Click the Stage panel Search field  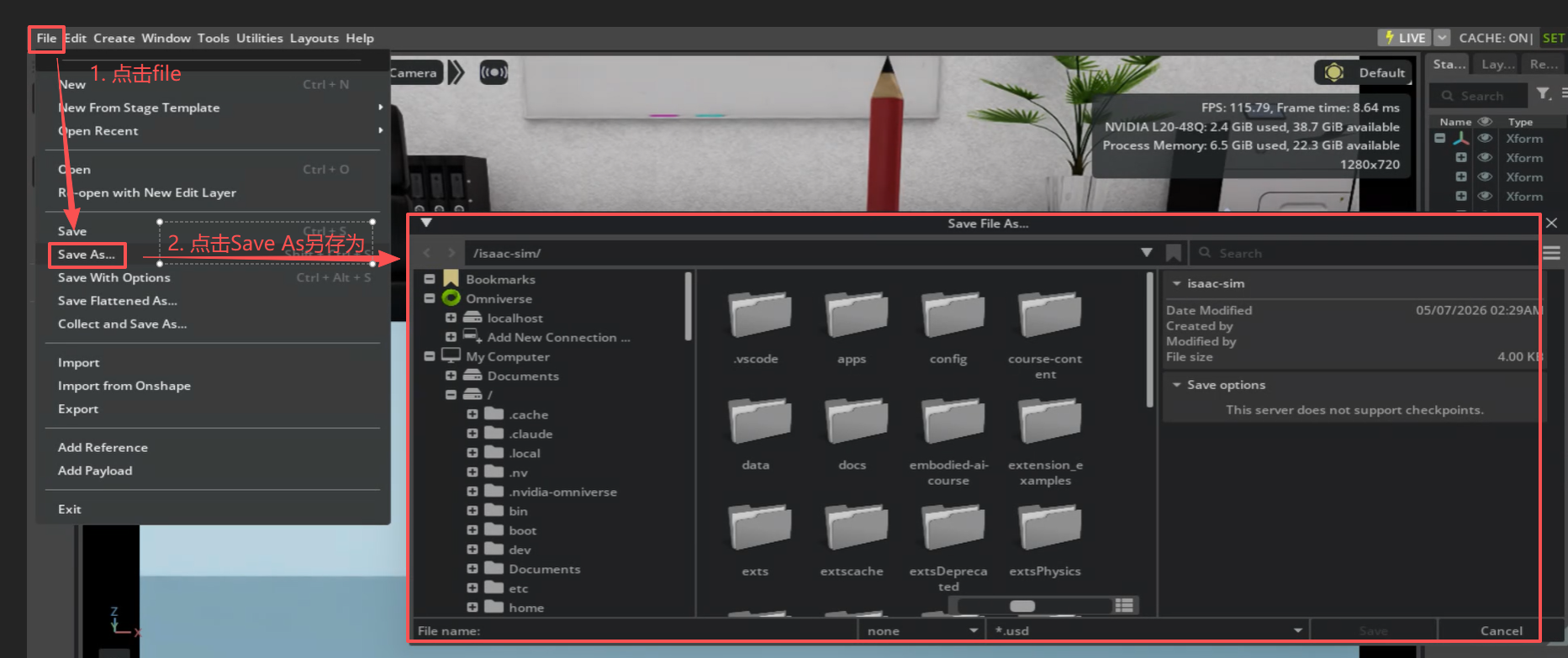pos(1480,95)
